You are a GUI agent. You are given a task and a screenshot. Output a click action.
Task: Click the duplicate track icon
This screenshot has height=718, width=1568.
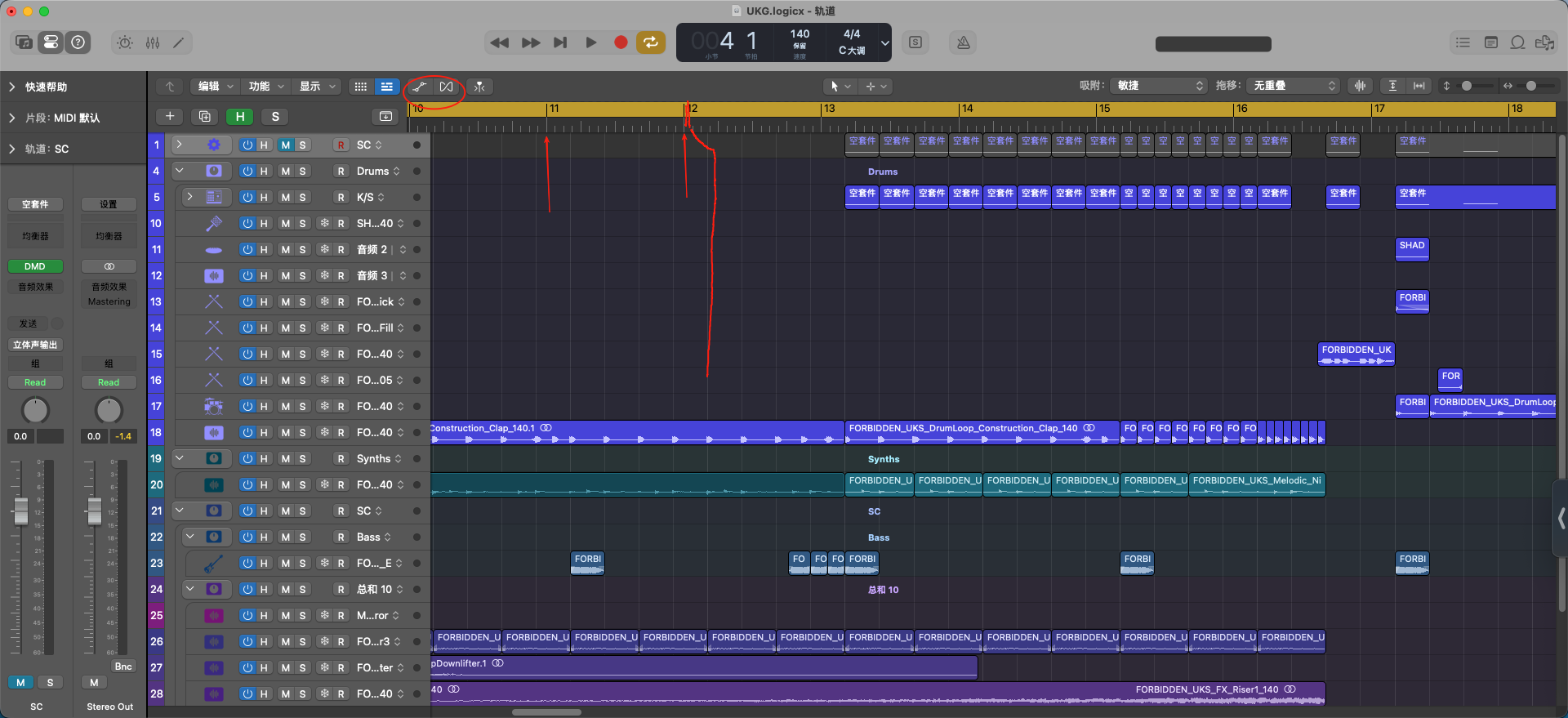205,117
